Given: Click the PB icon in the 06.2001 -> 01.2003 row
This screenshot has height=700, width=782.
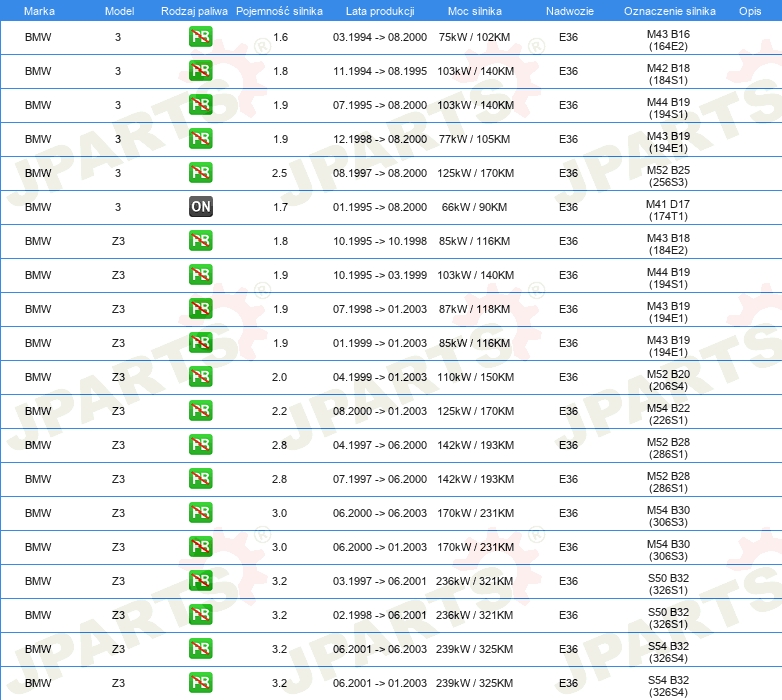Looking at the screenshot, I should tap(200, 683).
